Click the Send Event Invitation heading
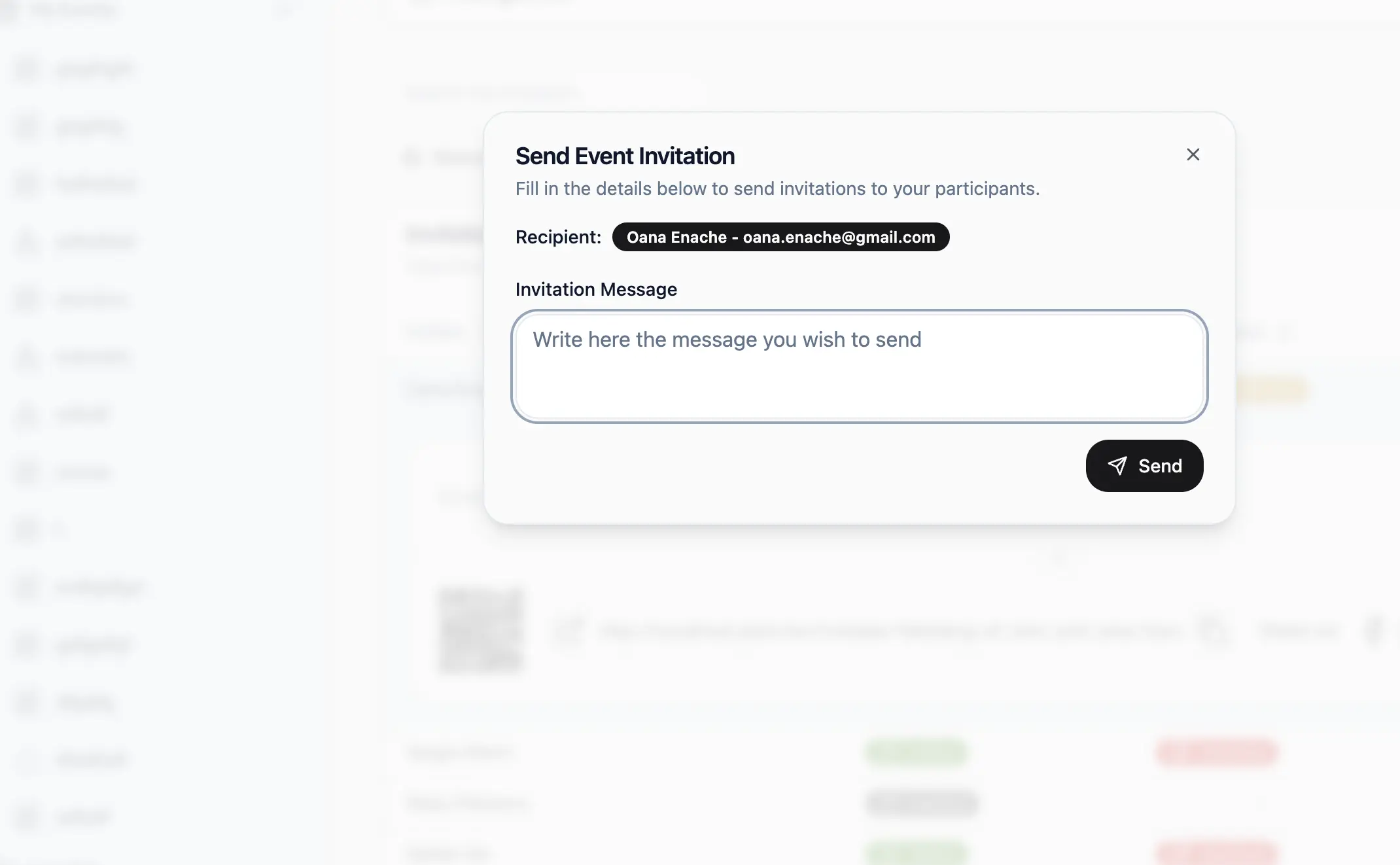 pyautogui.click(x=625, y=156)
